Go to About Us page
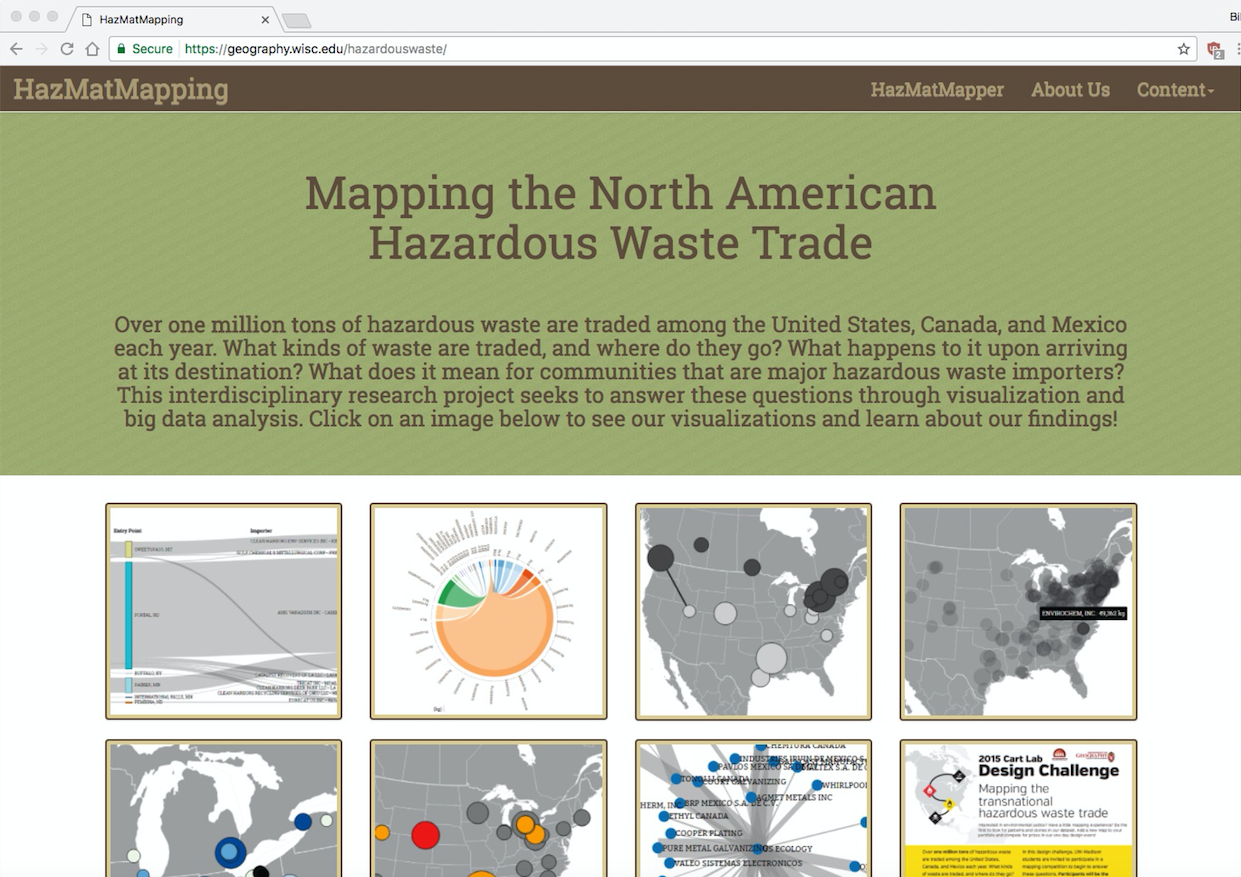Viewport: 1241px width, 877px height. point(1070,90)
